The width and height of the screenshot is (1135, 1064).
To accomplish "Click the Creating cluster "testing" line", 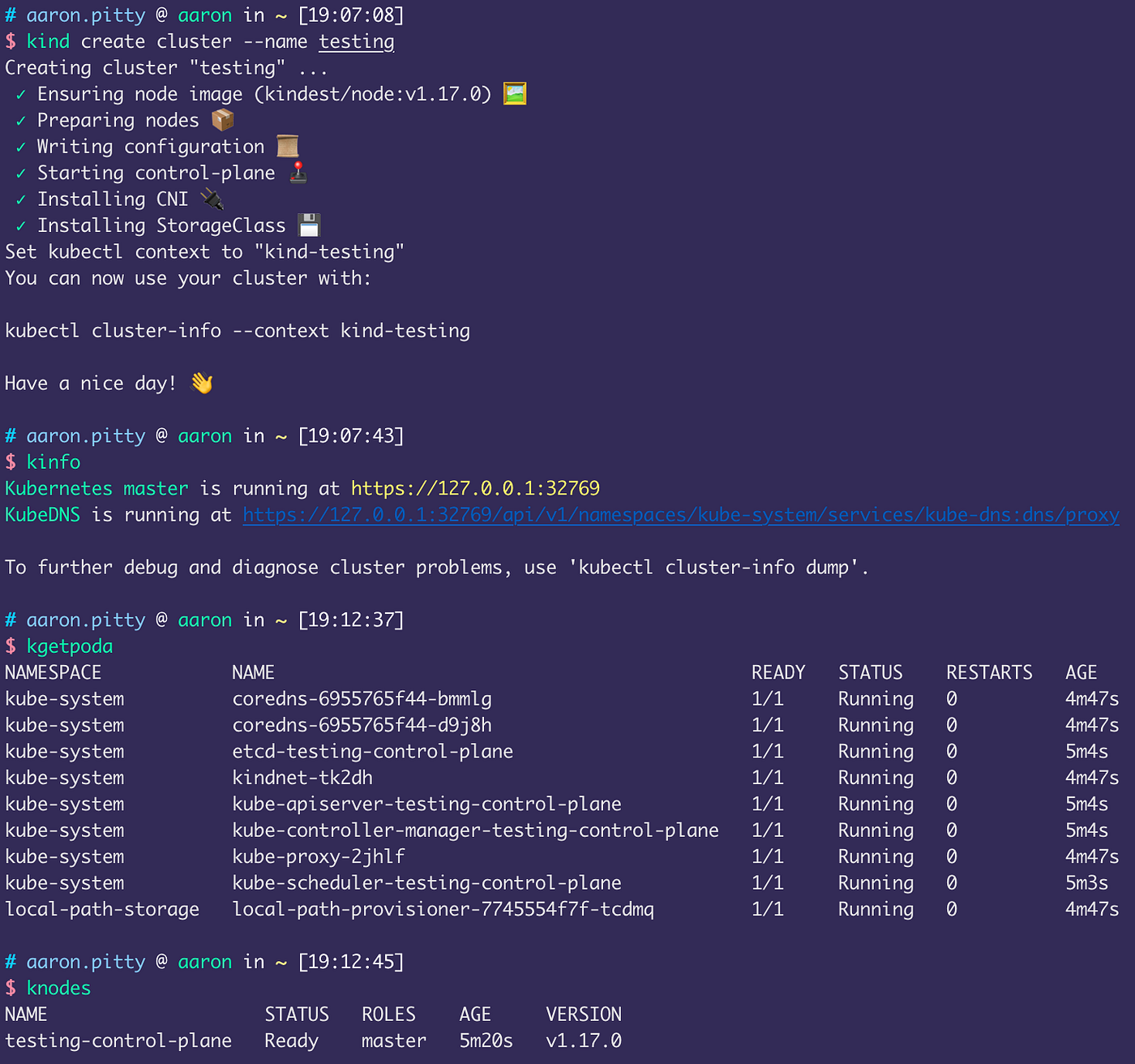I will point(166,68).
